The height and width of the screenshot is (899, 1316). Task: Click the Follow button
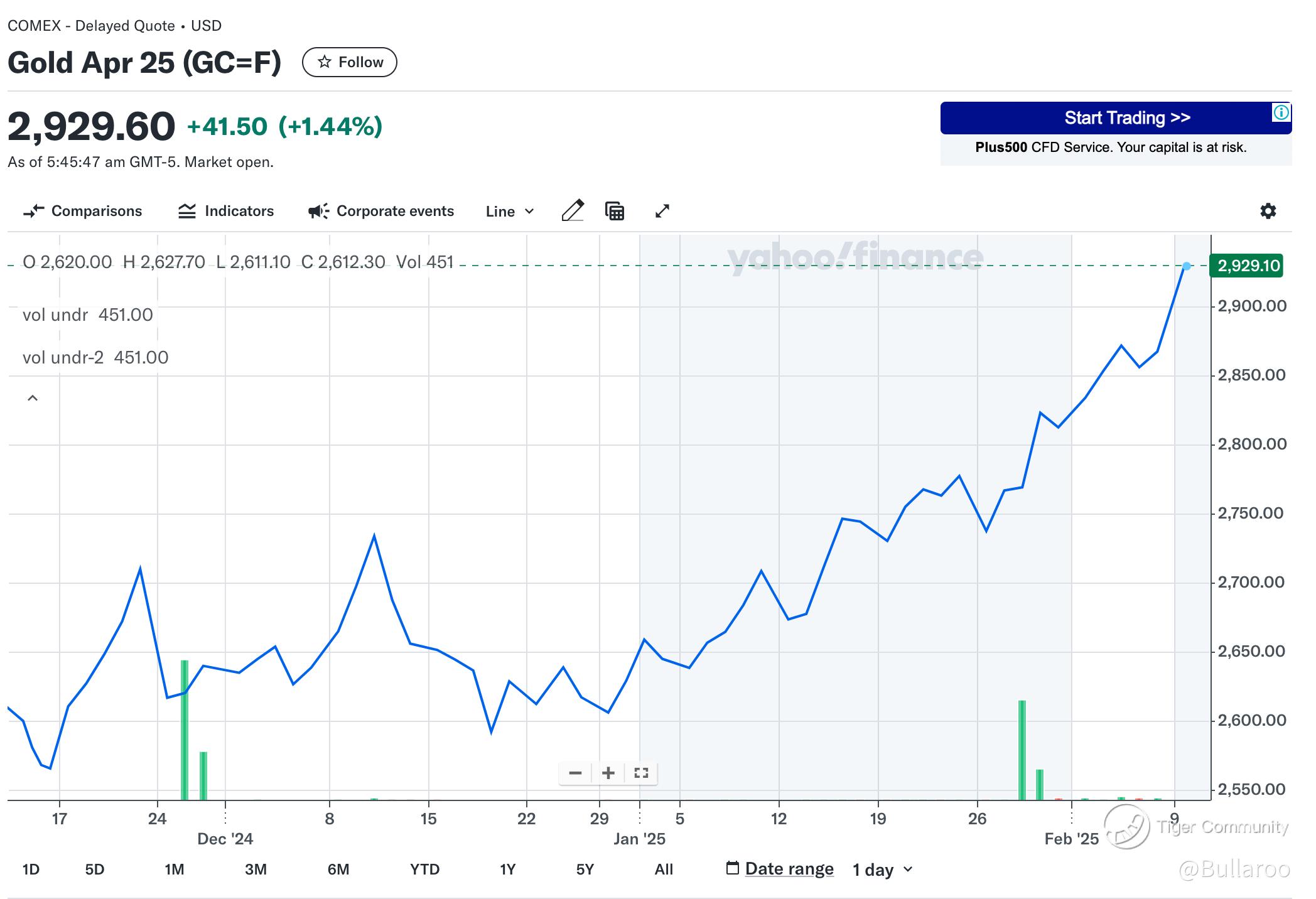(x=350, y=62)
